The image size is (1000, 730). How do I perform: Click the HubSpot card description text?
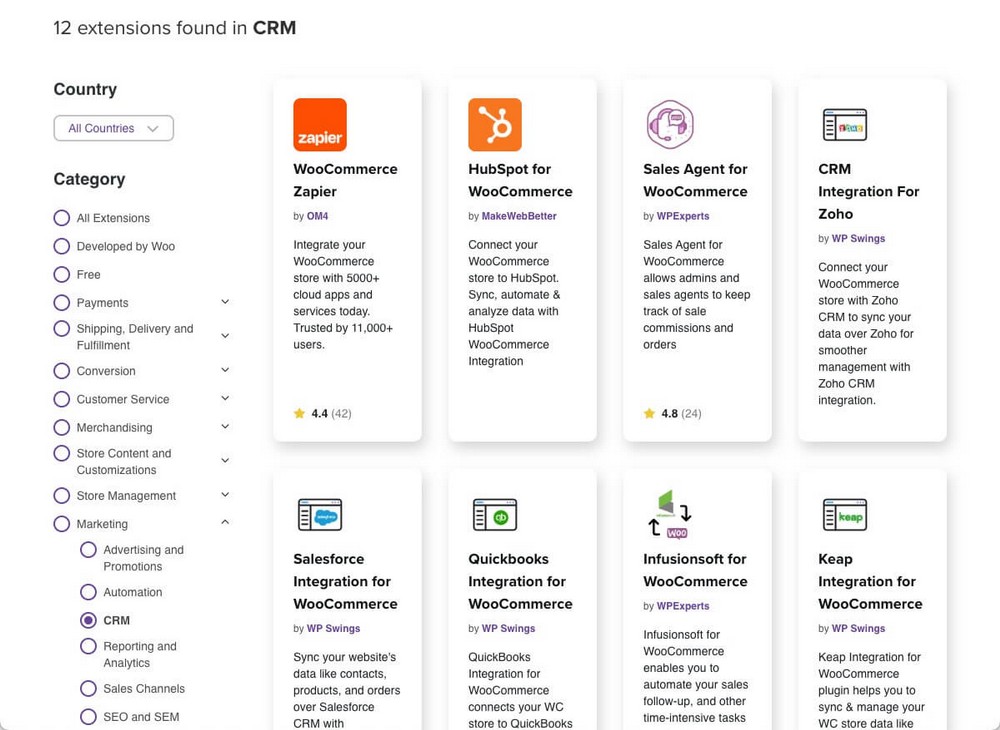[x=514, y=303]
